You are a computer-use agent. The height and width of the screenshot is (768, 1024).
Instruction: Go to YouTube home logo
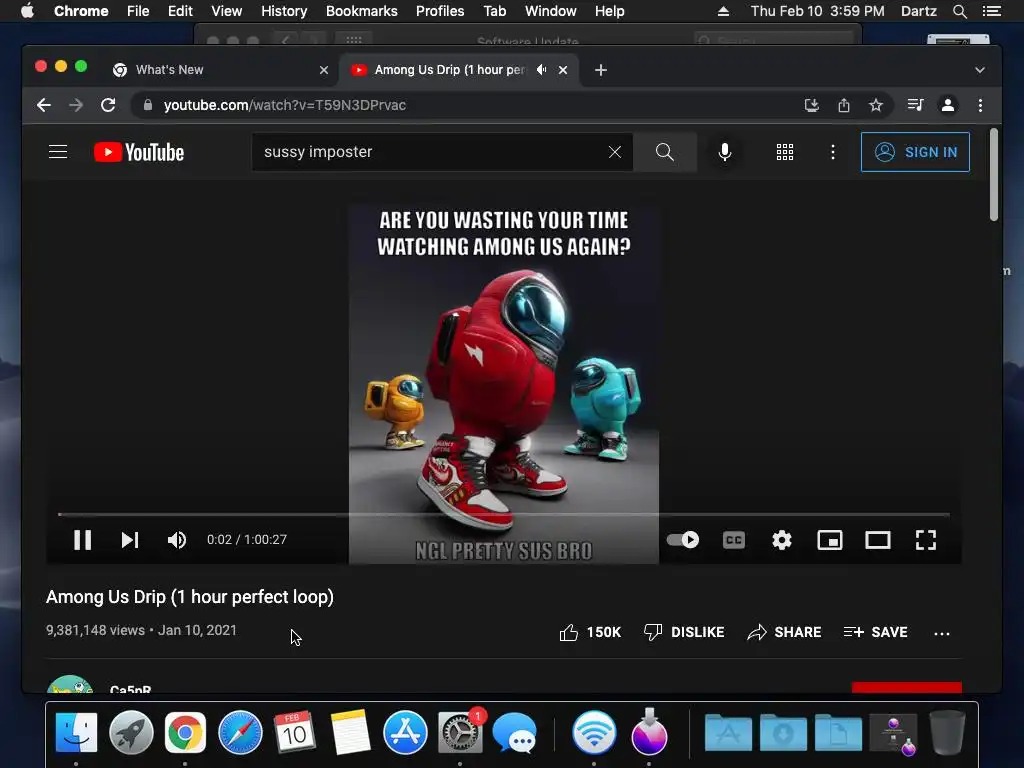139,152
